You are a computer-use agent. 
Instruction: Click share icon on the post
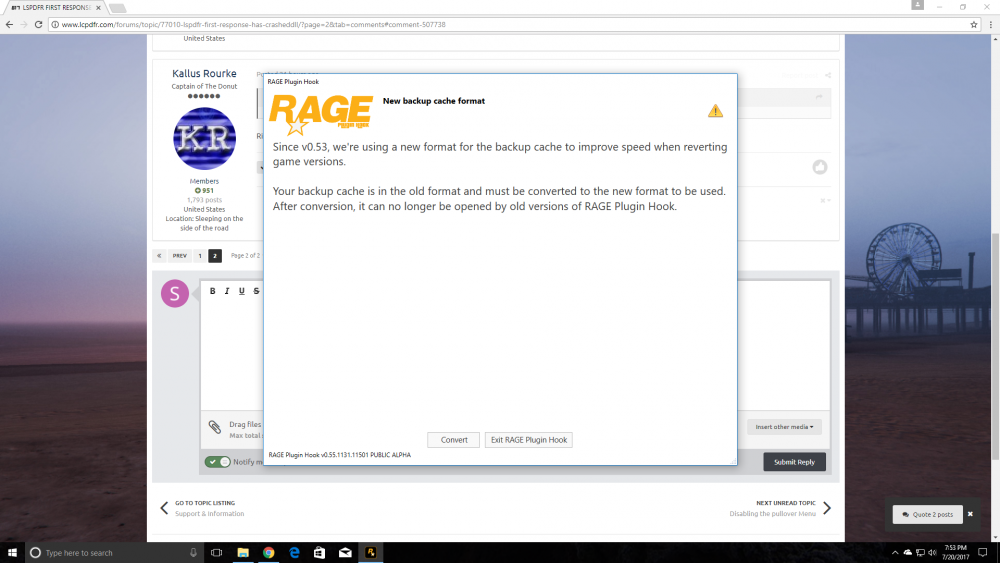tap(828, 75)
